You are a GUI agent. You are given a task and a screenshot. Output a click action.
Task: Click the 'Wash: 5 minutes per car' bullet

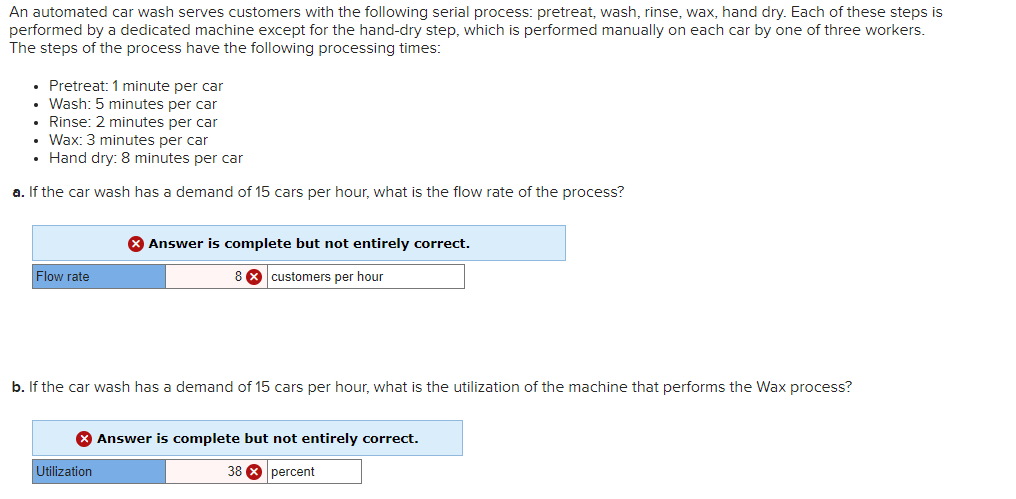pyautogui.click(x=133, y=104)
